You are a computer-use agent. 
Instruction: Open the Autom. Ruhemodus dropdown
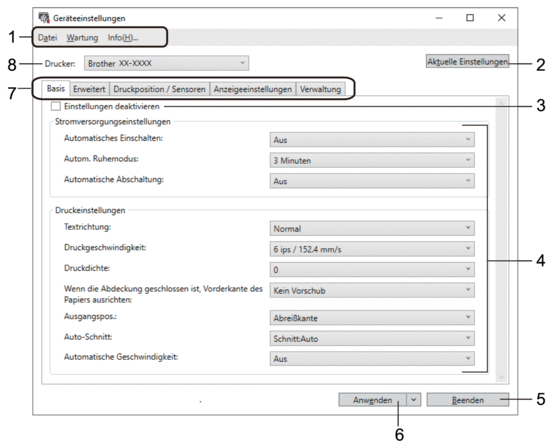tap(372, 160)
